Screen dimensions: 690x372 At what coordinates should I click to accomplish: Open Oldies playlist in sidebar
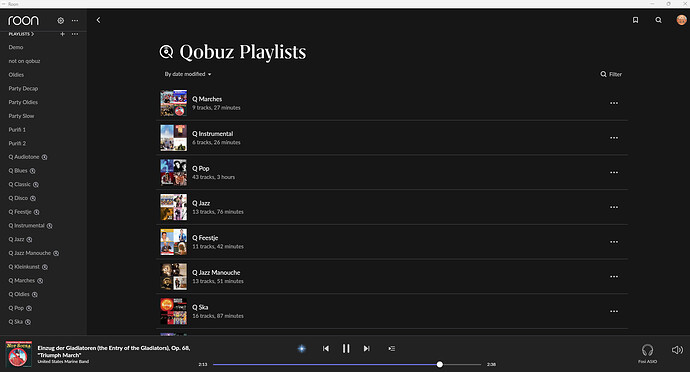[16, 75]
